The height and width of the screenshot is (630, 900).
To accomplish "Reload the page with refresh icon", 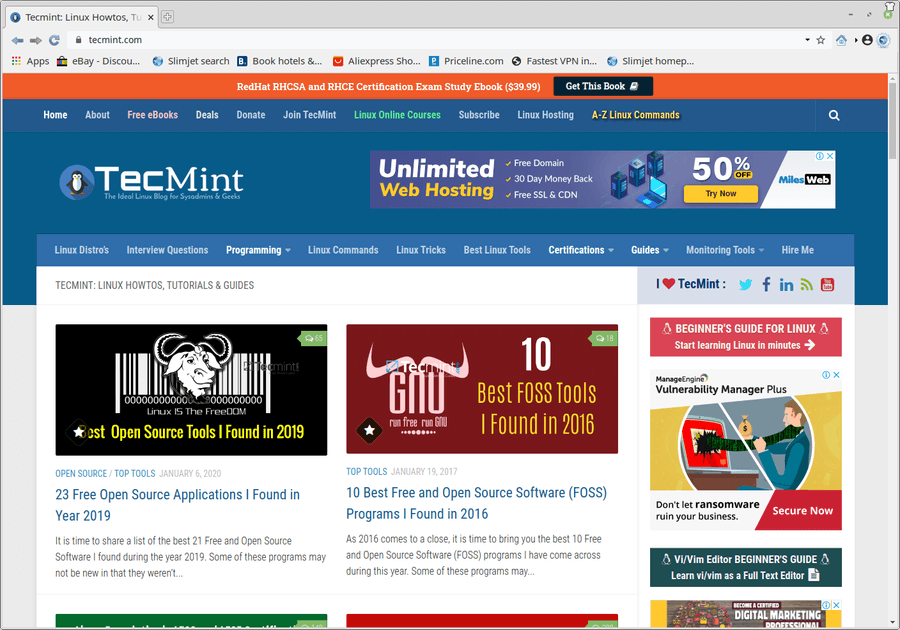I will point(55,40).
